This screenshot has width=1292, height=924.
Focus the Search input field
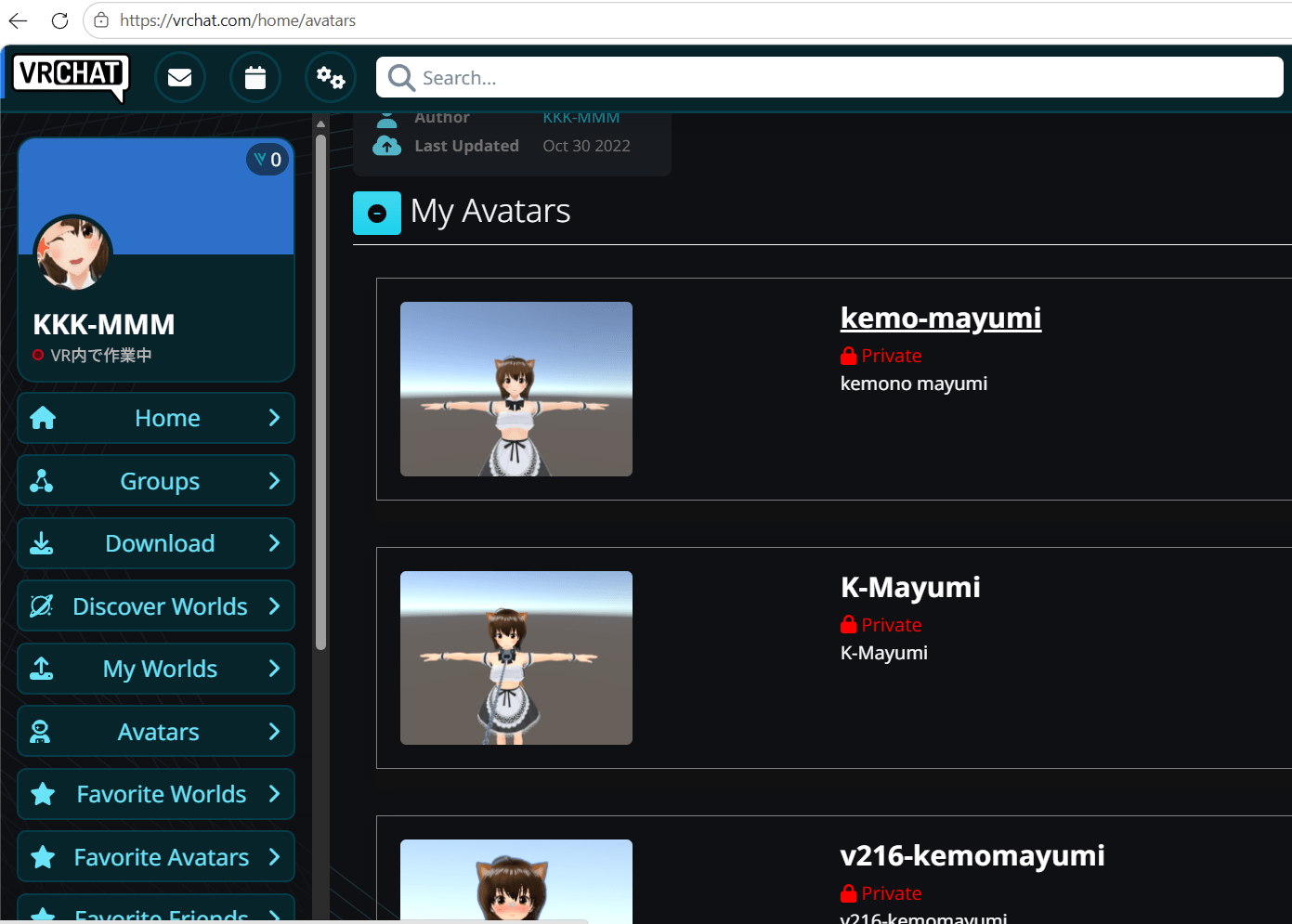829,77
